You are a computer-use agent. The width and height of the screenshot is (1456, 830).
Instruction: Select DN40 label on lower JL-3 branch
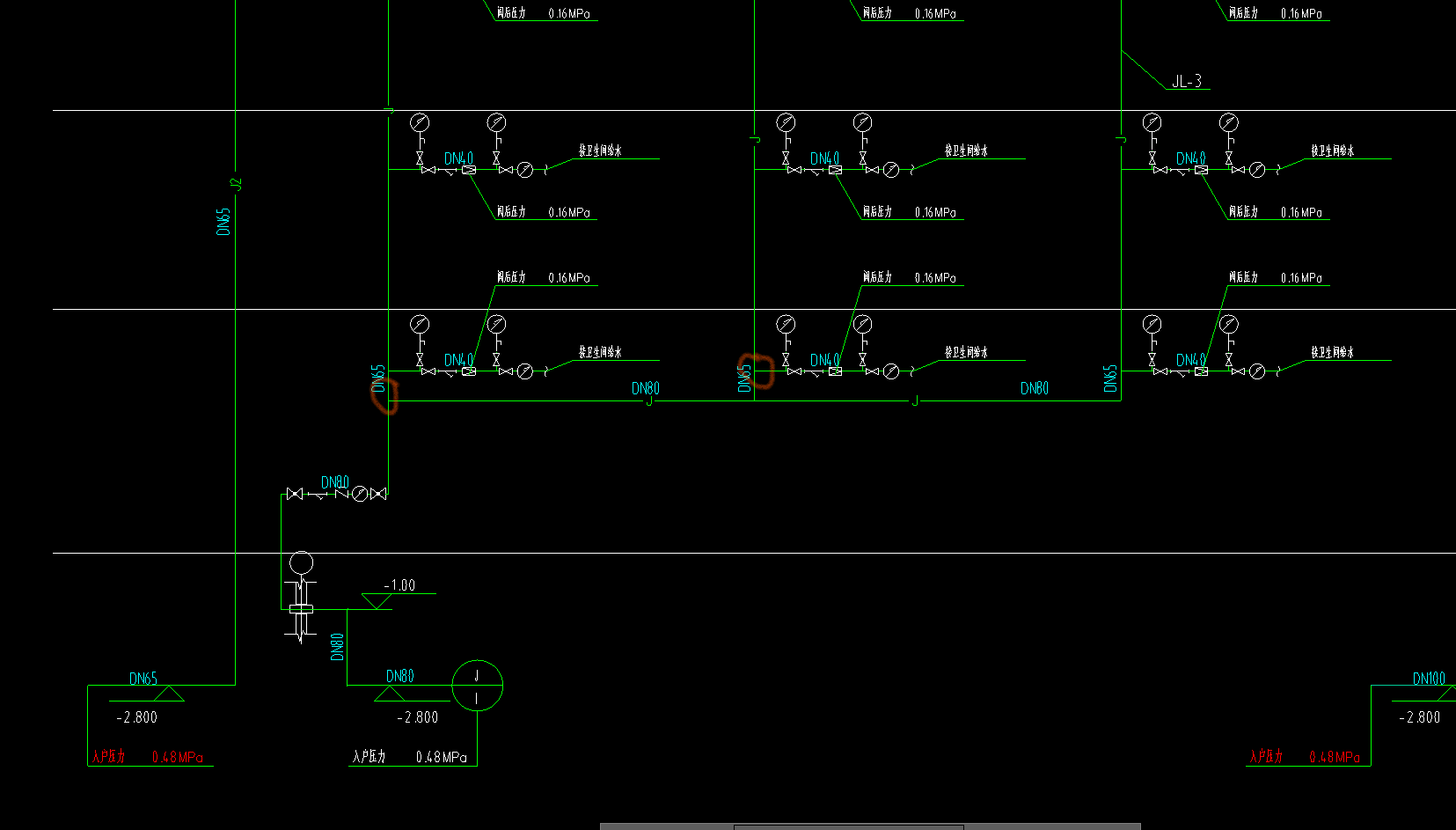point(1191,360)
